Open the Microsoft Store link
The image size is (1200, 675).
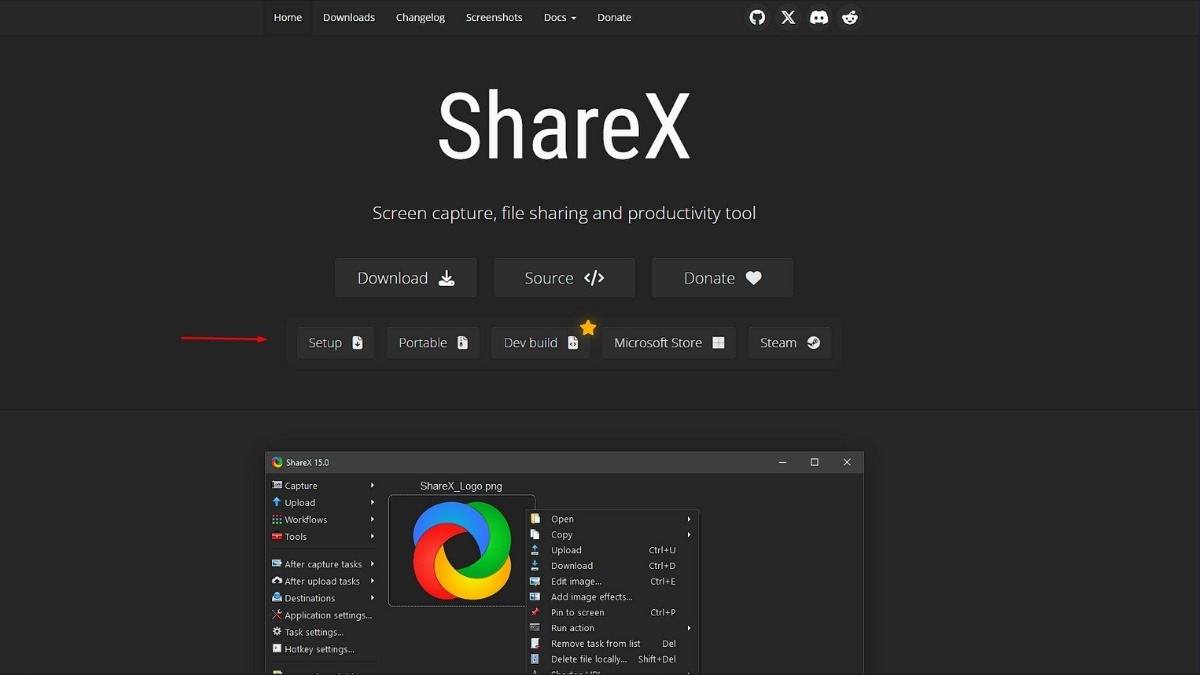(x=669, y=343)
